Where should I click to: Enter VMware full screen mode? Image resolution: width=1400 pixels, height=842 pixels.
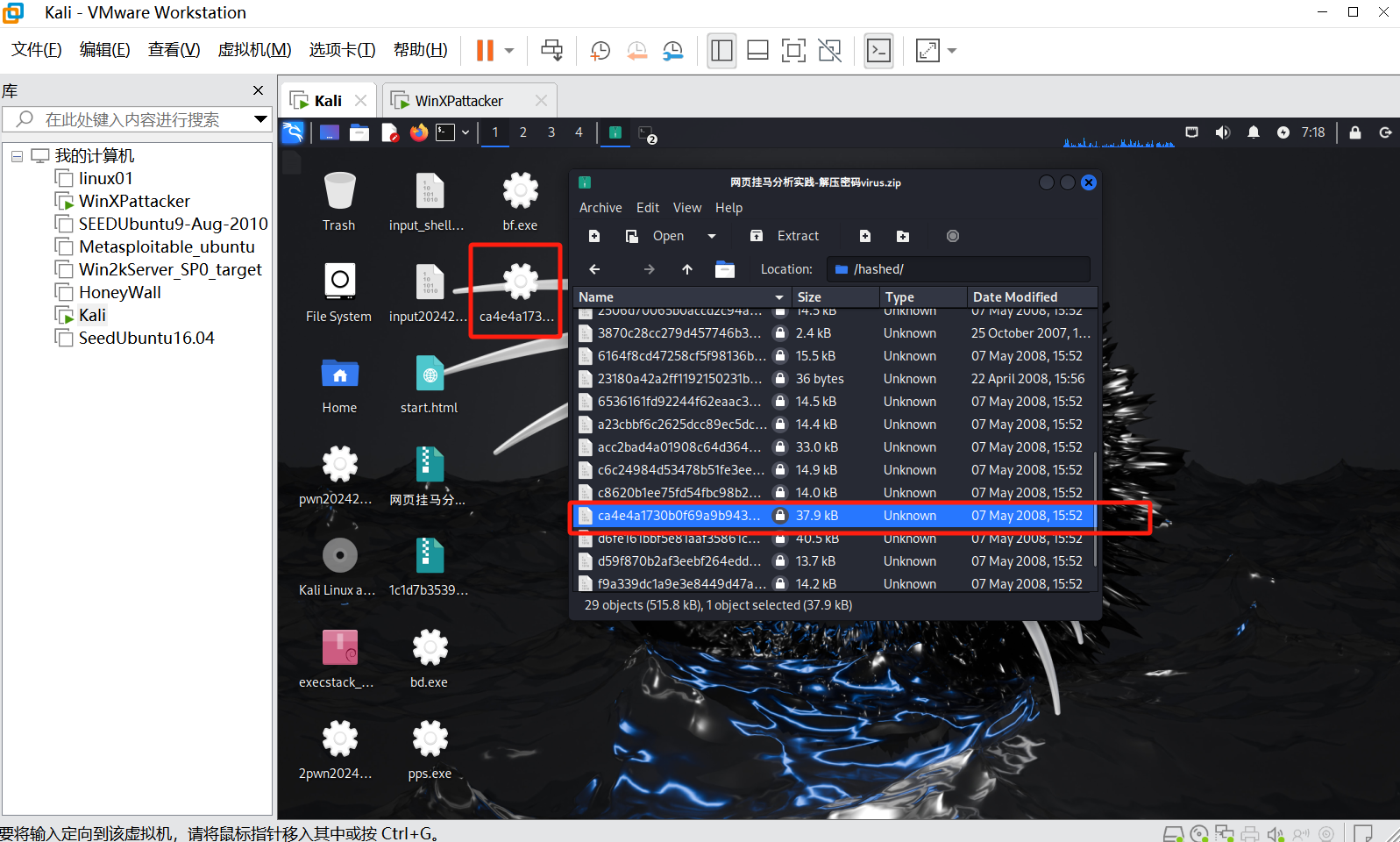(x=793, y=50)
